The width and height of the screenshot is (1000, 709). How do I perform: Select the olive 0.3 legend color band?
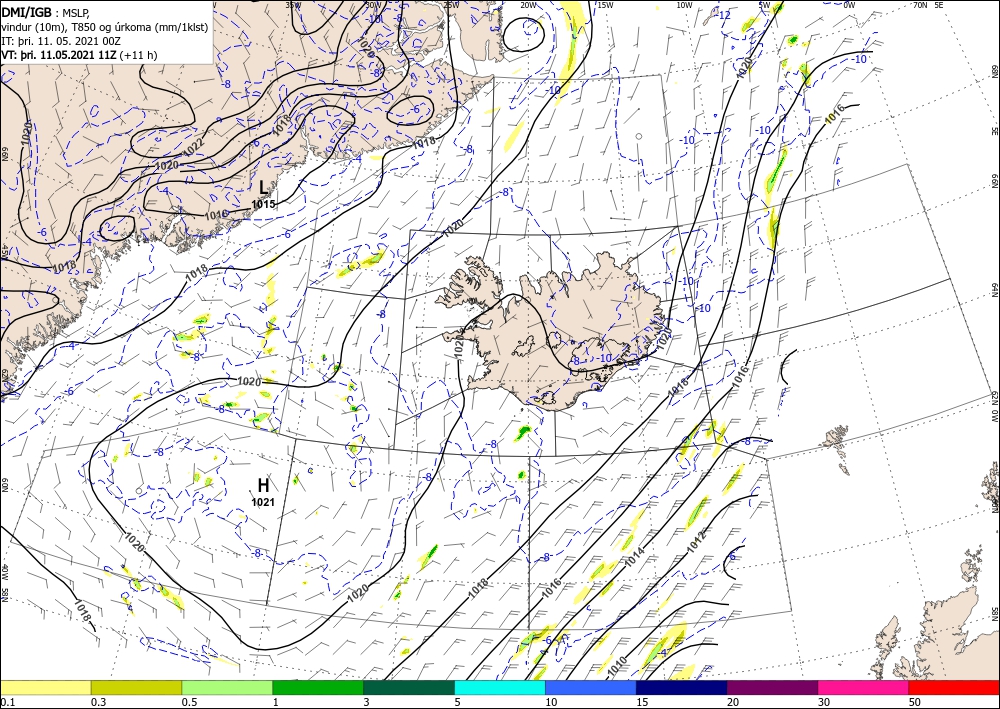[136, 687]
